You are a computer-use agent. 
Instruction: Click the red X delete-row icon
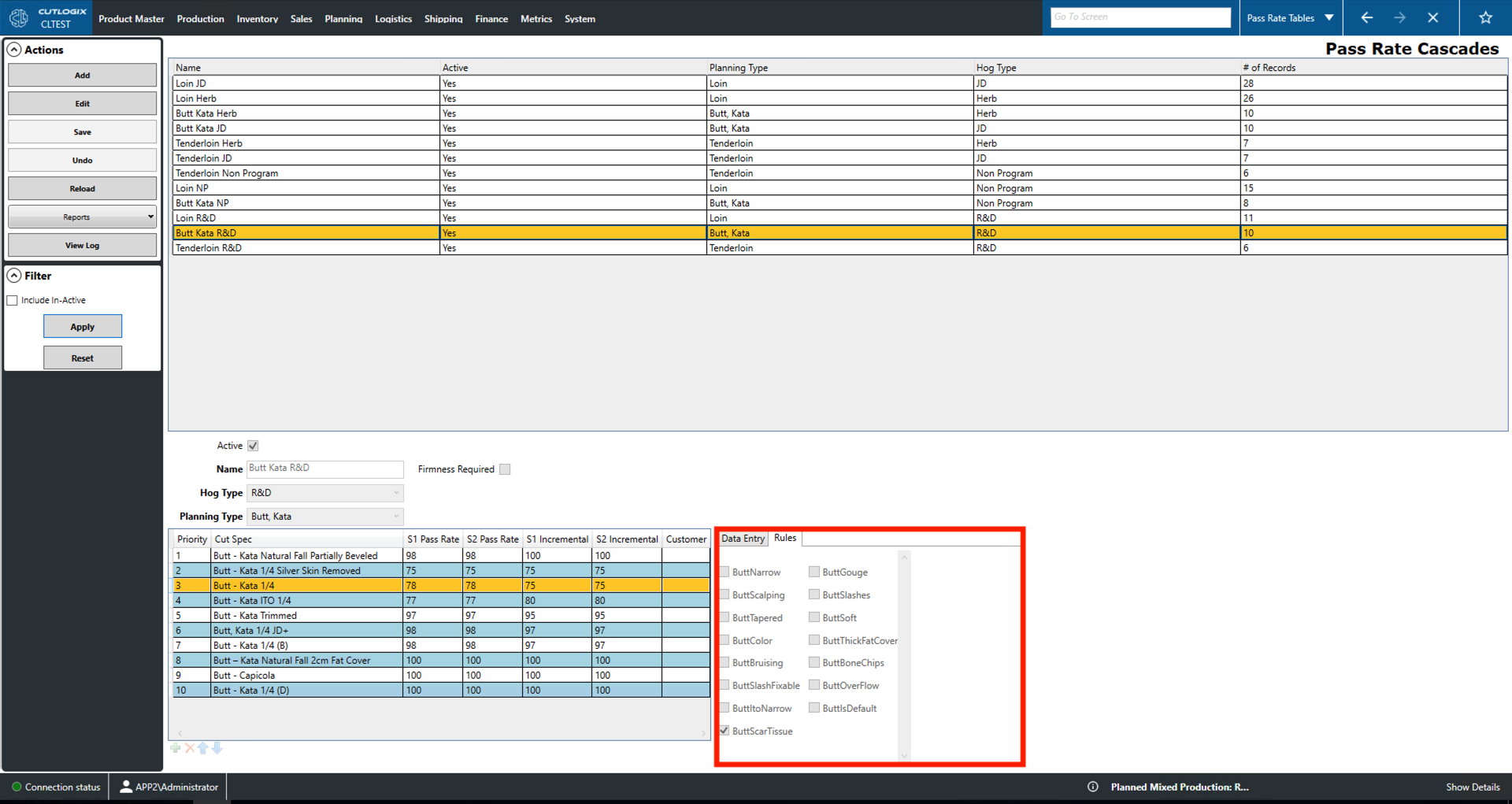tap(189, 748)
